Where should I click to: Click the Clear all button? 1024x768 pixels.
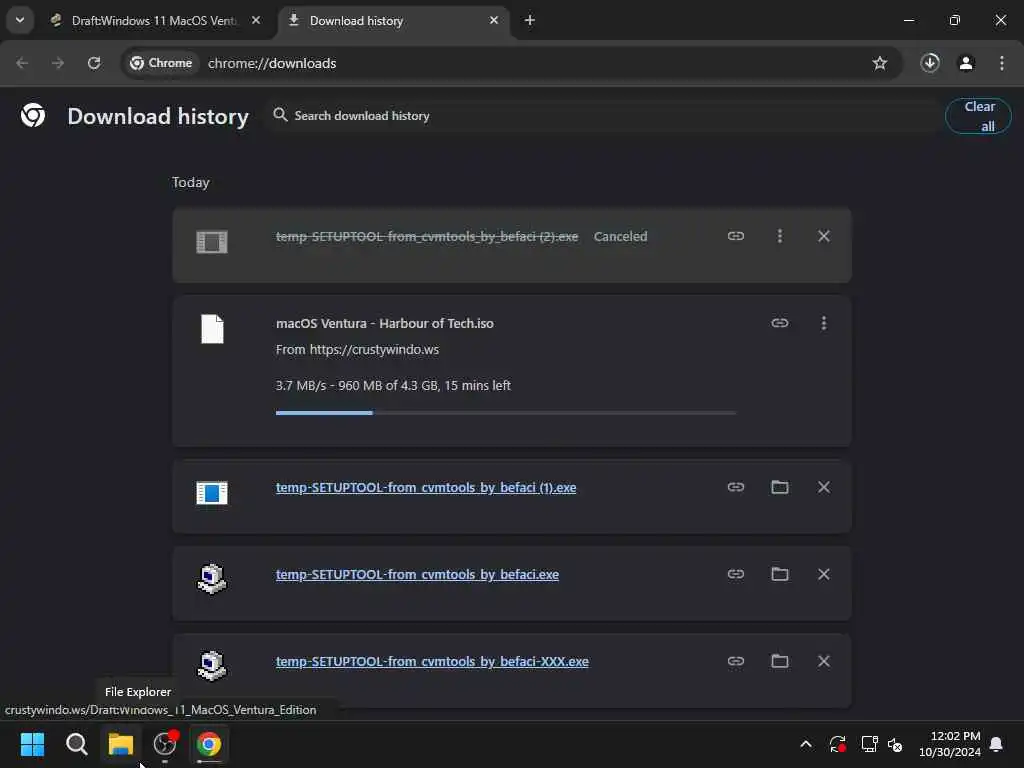pyautogui.click(x=978, y=116)
